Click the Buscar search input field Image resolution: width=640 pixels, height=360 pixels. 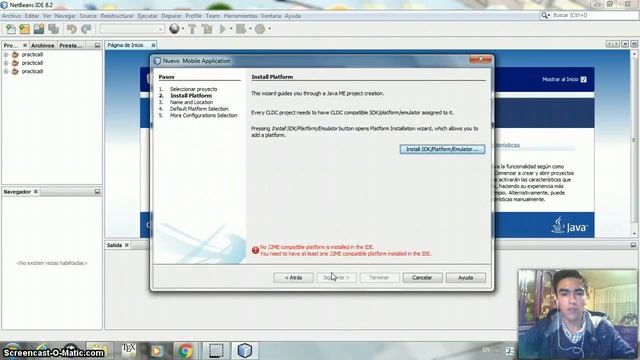pos(593,15)
